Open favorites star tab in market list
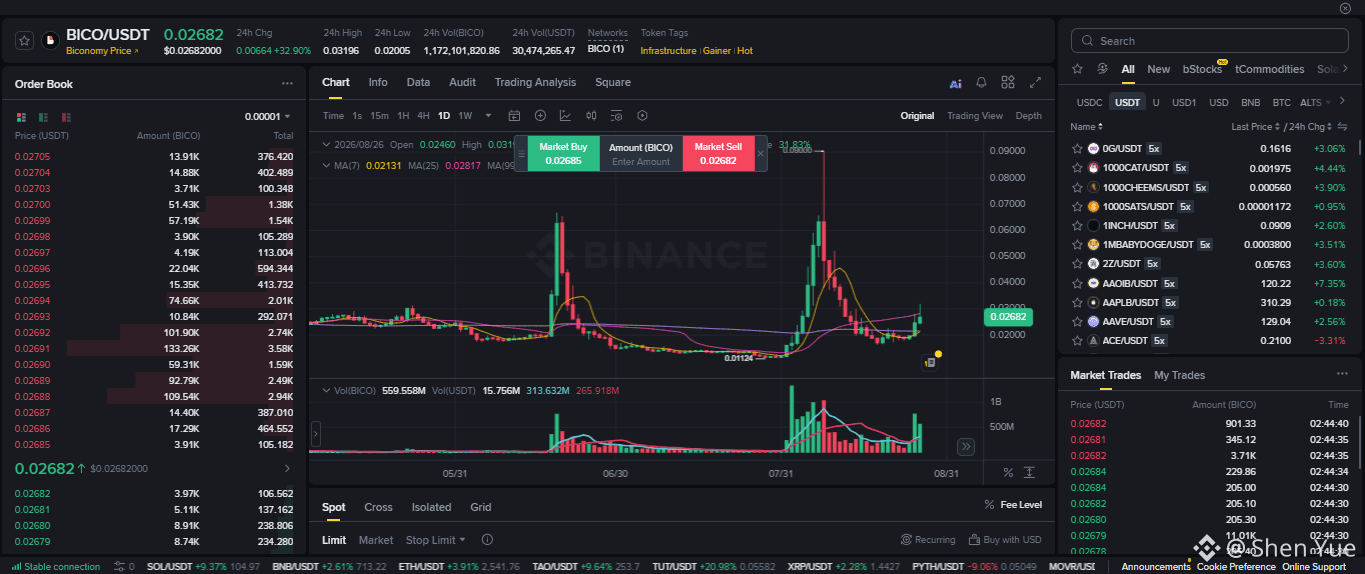 tap(1077, 69)
